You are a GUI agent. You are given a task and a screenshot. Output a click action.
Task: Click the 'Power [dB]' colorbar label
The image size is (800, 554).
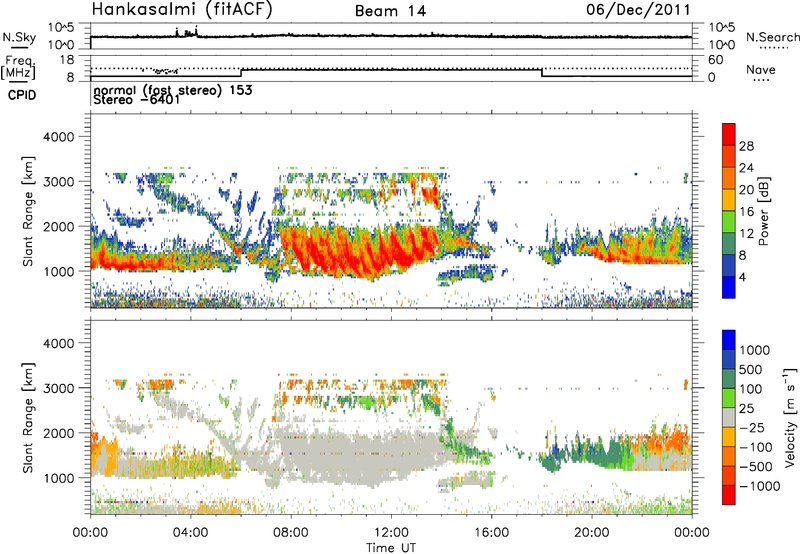(x=763, y=211)
